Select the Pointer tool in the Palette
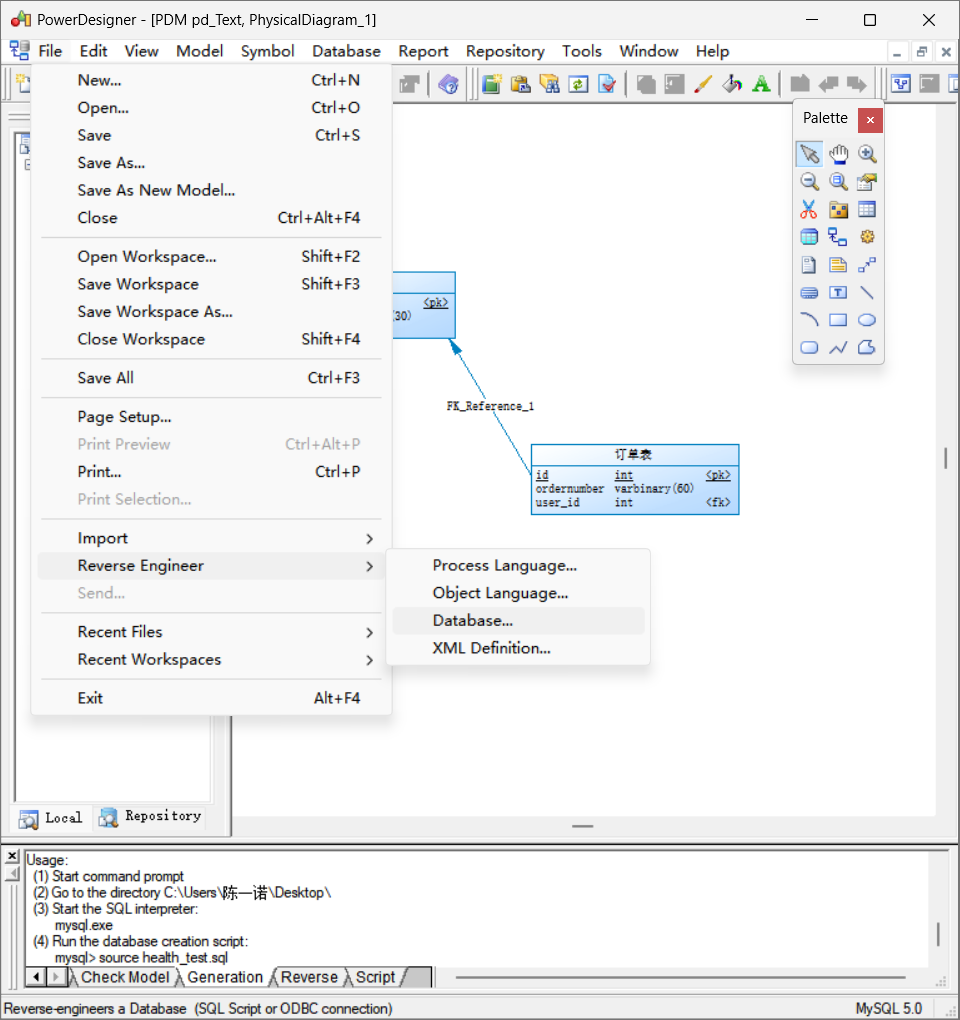The width and height of the screenshot is (960, 1020). [809, 154]
